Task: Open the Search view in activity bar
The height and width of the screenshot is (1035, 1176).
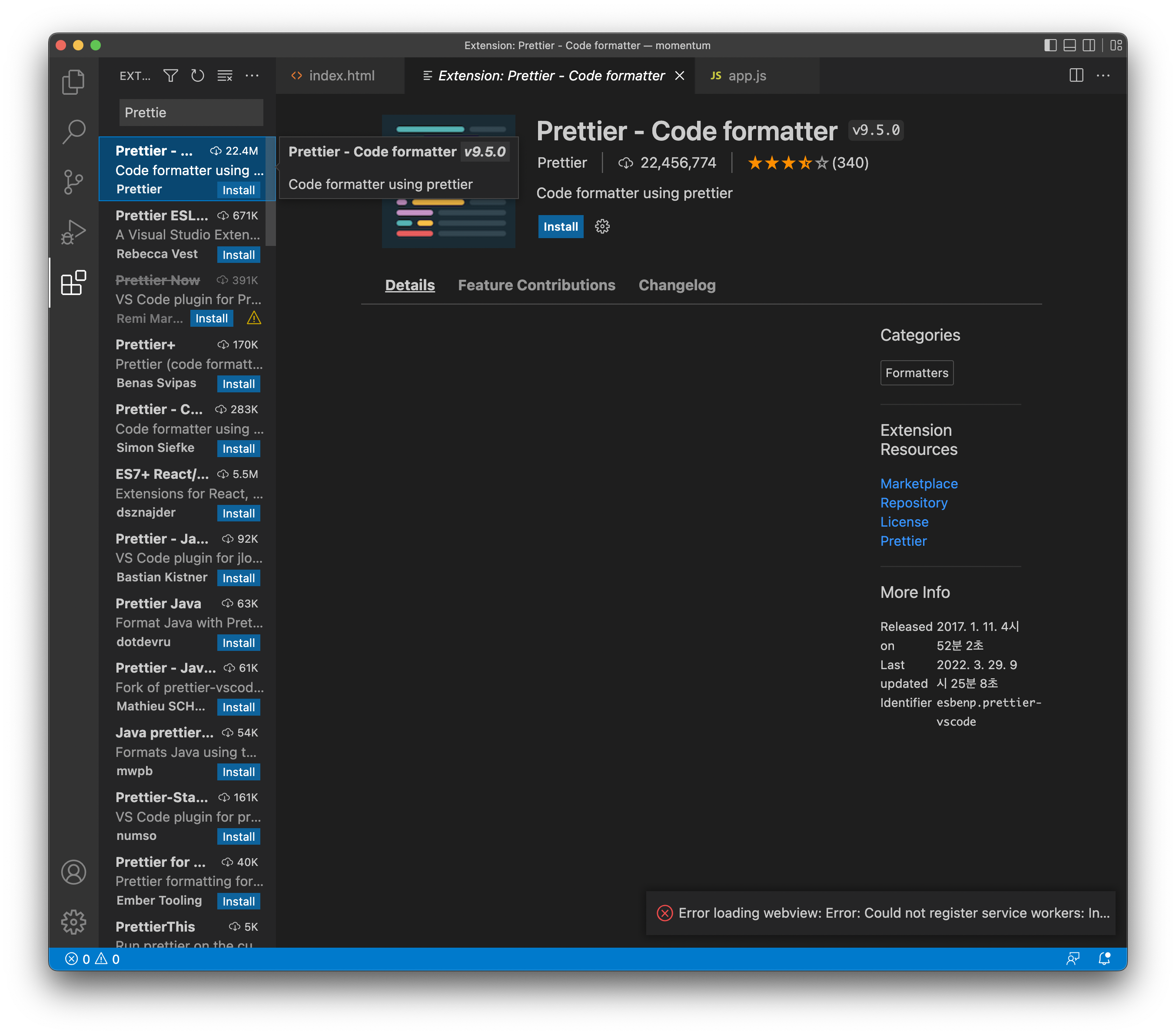Action: [x=73, y=132]
